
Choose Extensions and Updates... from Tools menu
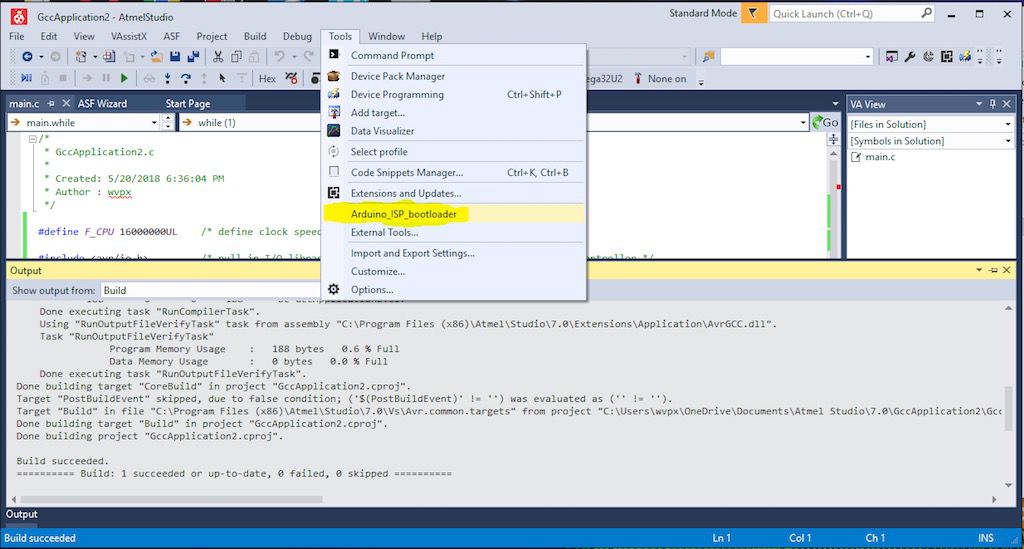pos(454,193)
